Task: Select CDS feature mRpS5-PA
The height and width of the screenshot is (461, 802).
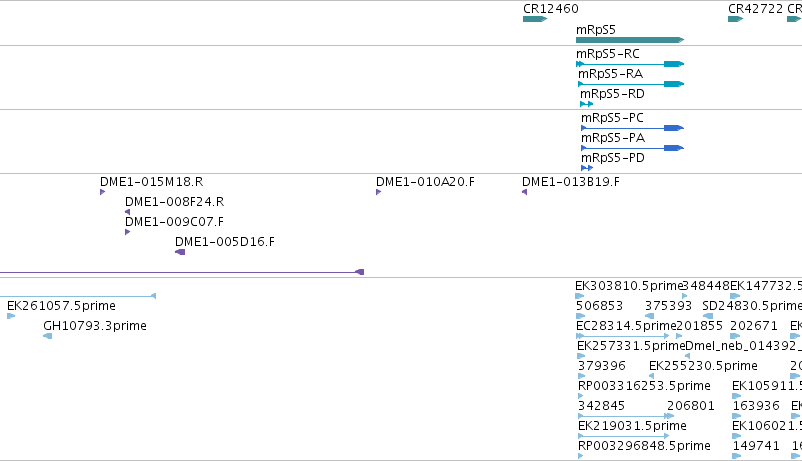Action: 633,148
